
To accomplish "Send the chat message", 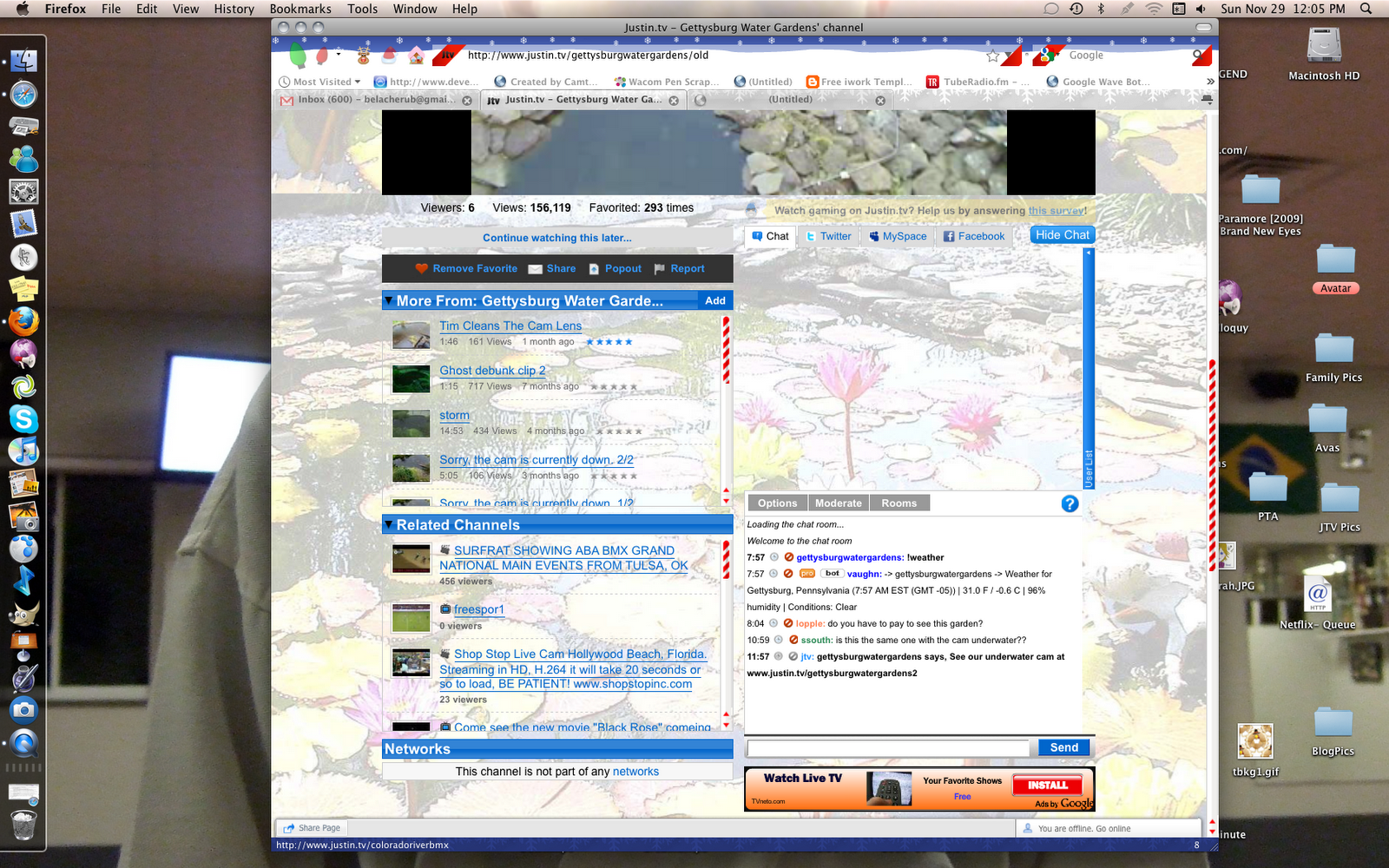I will 1063,747.
